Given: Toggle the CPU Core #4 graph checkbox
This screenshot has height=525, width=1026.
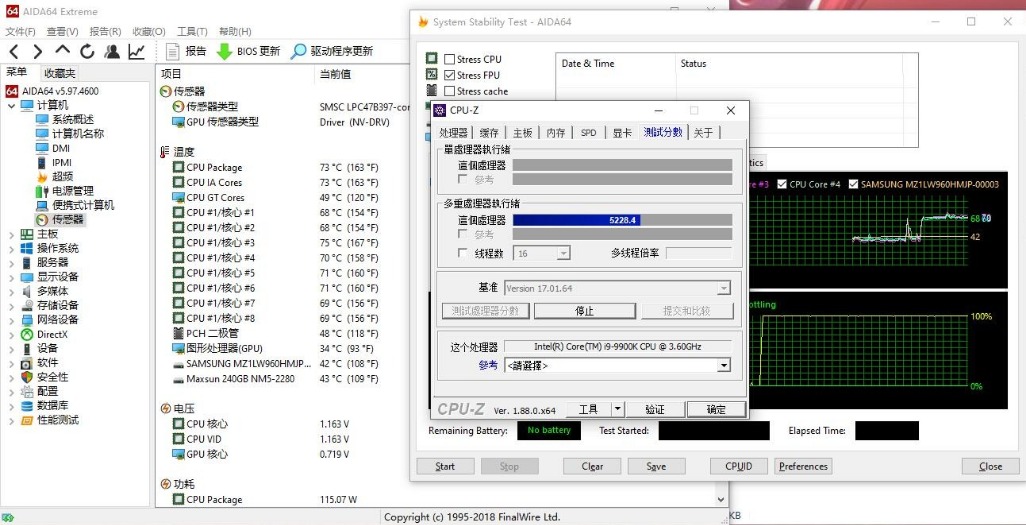Looking at the screenshot, I should 782,184.
